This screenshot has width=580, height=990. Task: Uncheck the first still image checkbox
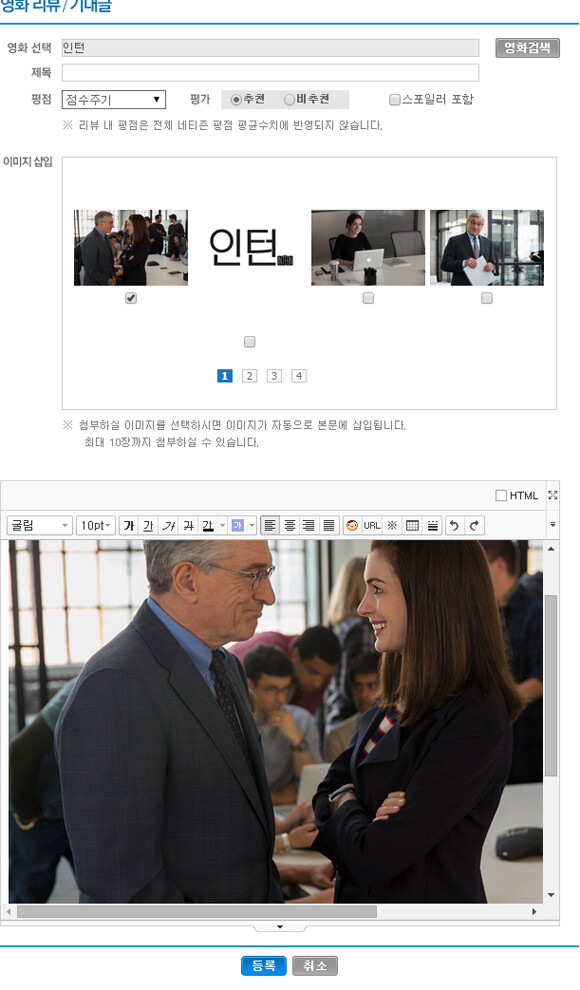pyautogui.click(x=131, y=298)
